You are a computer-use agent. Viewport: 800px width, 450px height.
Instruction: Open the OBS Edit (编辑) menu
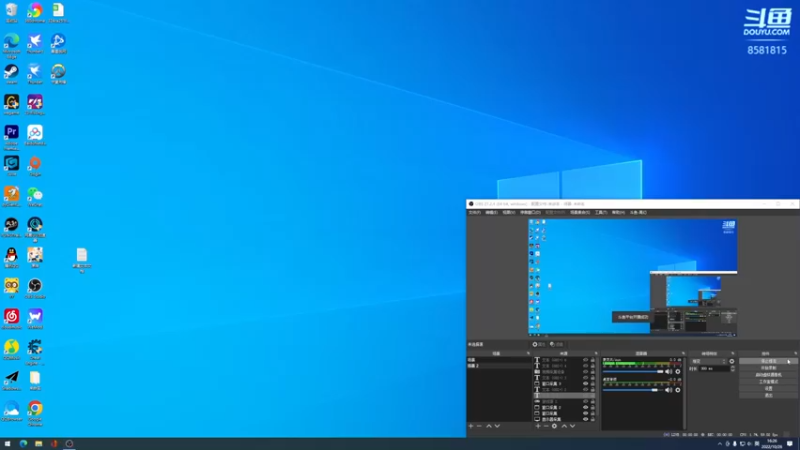point(491,212)
